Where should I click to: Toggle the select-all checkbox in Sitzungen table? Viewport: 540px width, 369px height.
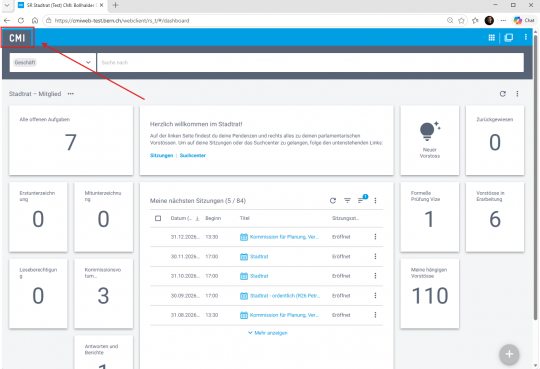tap(158, 218)
